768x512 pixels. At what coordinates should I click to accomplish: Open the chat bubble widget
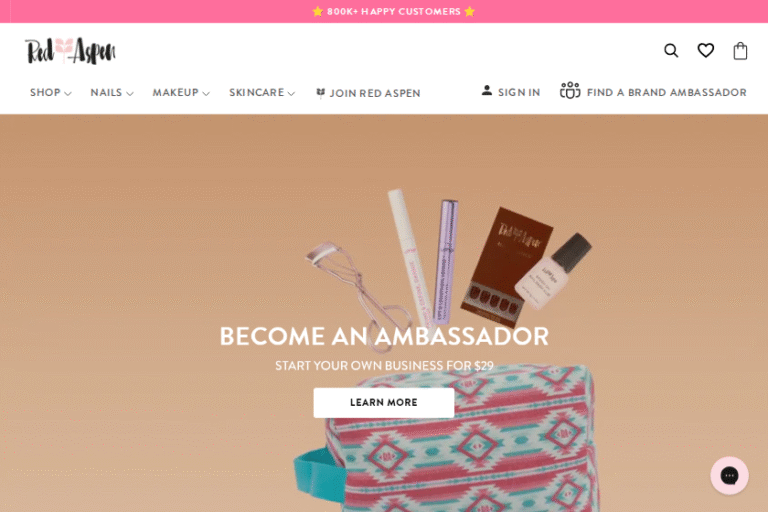(x=729, y=475)
